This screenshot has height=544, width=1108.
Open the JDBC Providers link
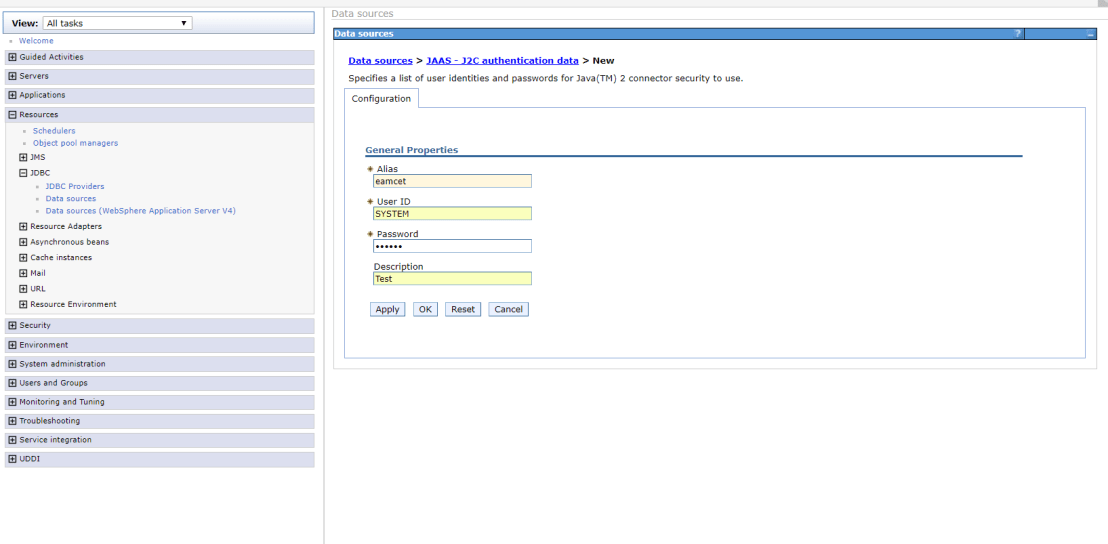[75, 187]
